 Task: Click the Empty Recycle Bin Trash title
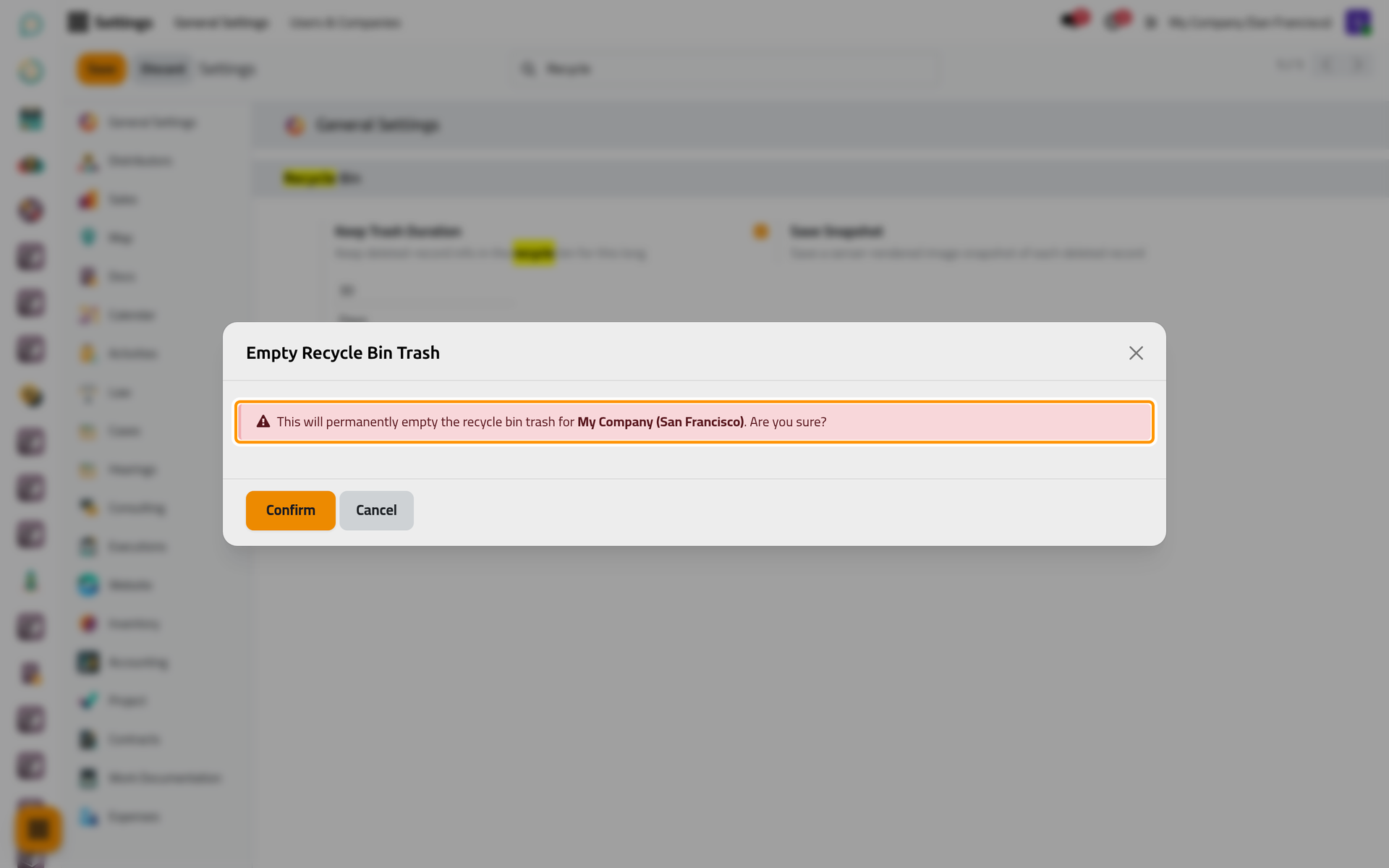[x=343, y=353]
